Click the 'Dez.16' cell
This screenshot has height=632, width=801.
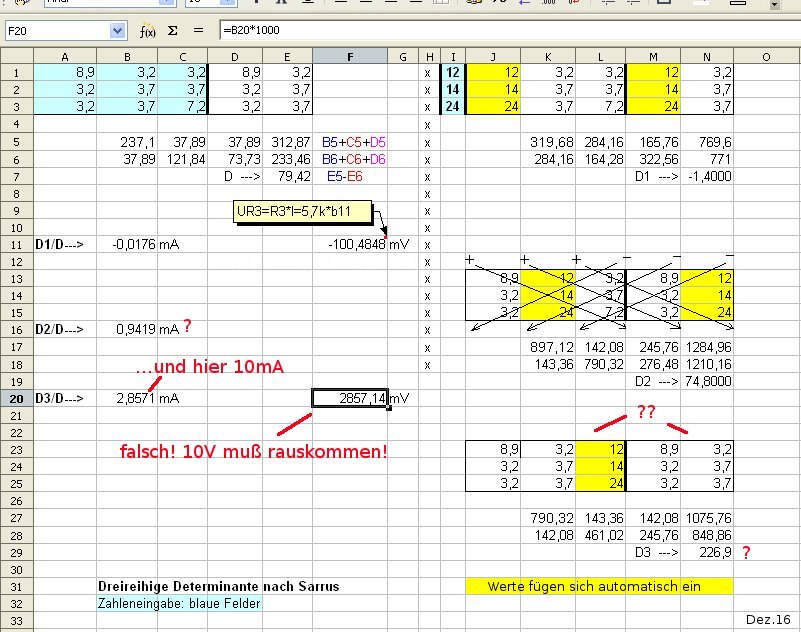[x=766, y=620]
